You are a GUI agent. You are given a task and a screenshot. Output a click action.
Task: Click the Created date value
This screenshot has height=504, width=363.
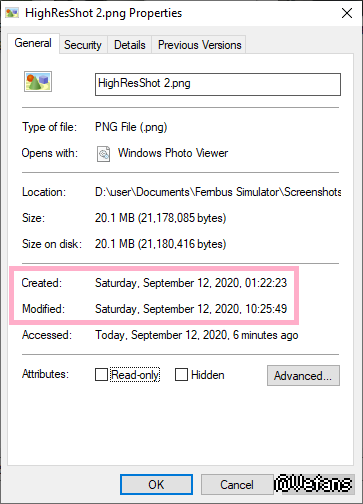coord(191,283)
